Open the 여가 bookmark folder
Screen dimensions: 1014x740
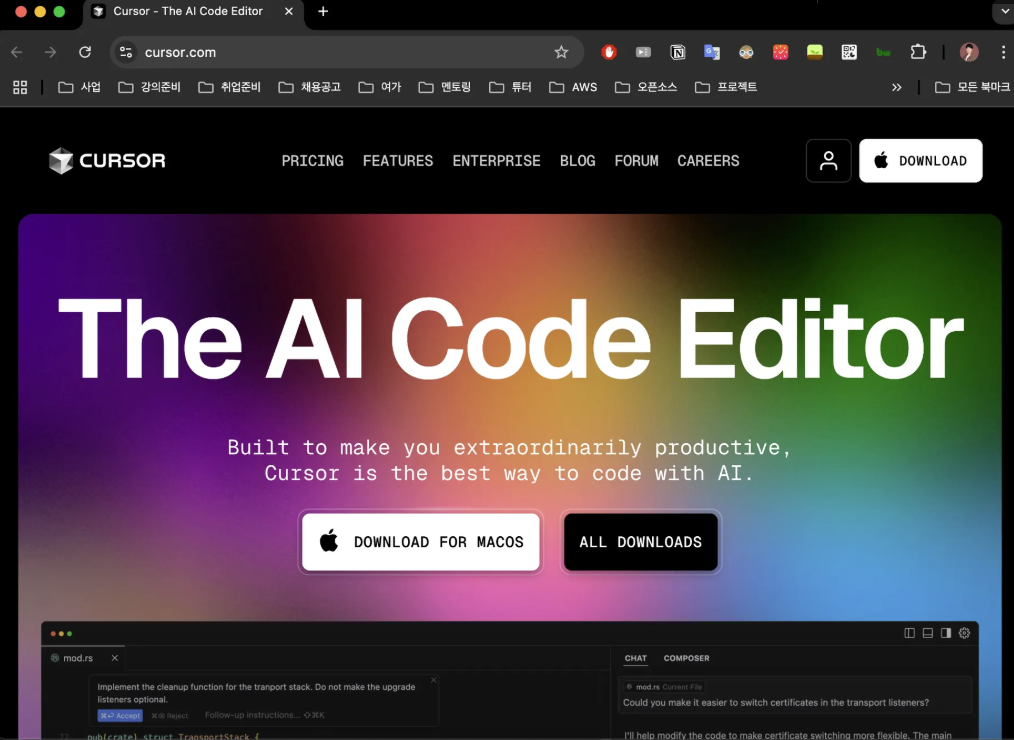click(x=380, y=87)
